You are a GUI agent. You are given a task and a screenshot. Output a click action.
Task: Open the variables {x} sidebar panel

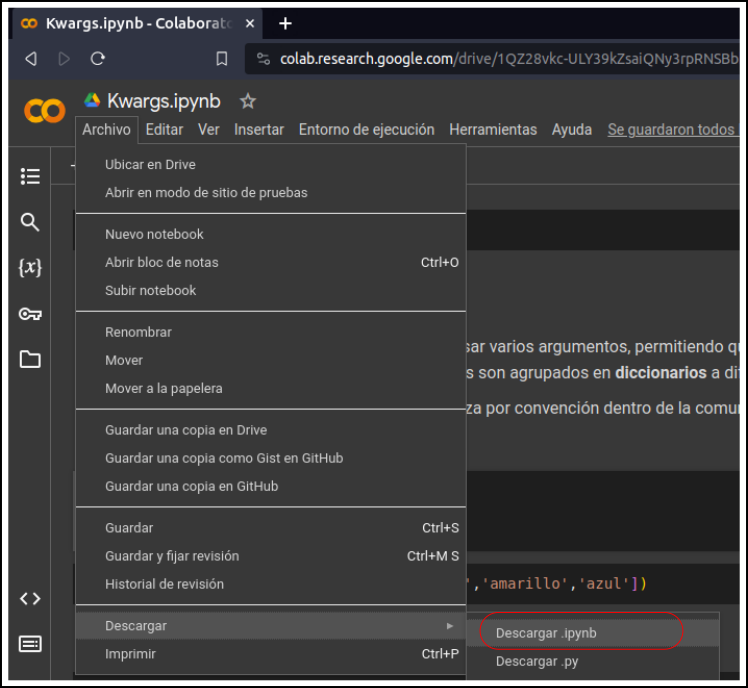pyautogui.click(x=30, y=267)
